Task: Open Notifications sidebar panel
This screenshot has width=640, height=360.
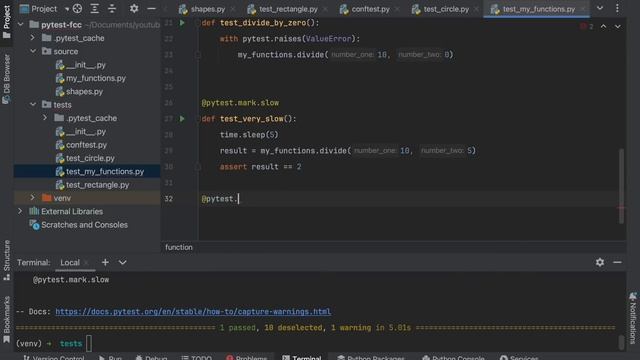Action: [633, 318]
